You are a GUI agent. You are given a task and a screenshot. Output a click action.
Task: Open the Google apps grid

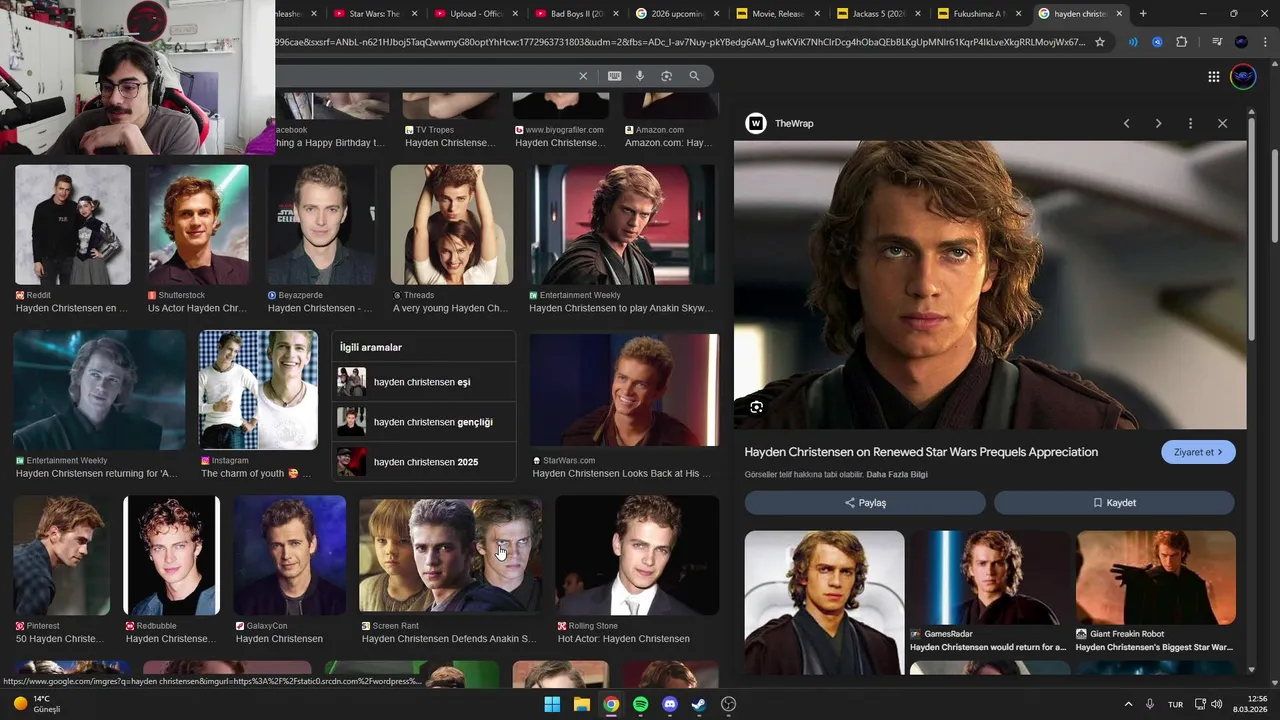1213,77
